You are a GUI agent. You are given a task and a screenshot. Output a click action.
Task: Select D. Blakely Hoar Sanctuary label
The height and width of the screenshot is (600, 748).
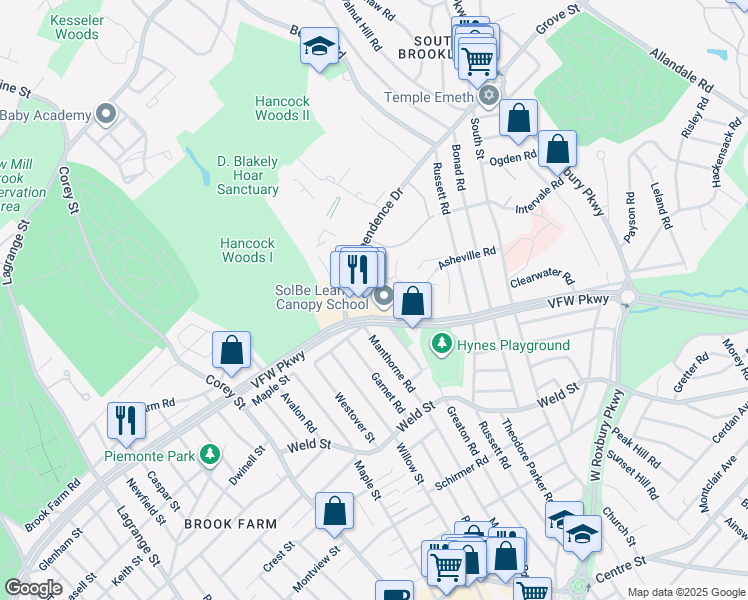[x=248, y=176]
